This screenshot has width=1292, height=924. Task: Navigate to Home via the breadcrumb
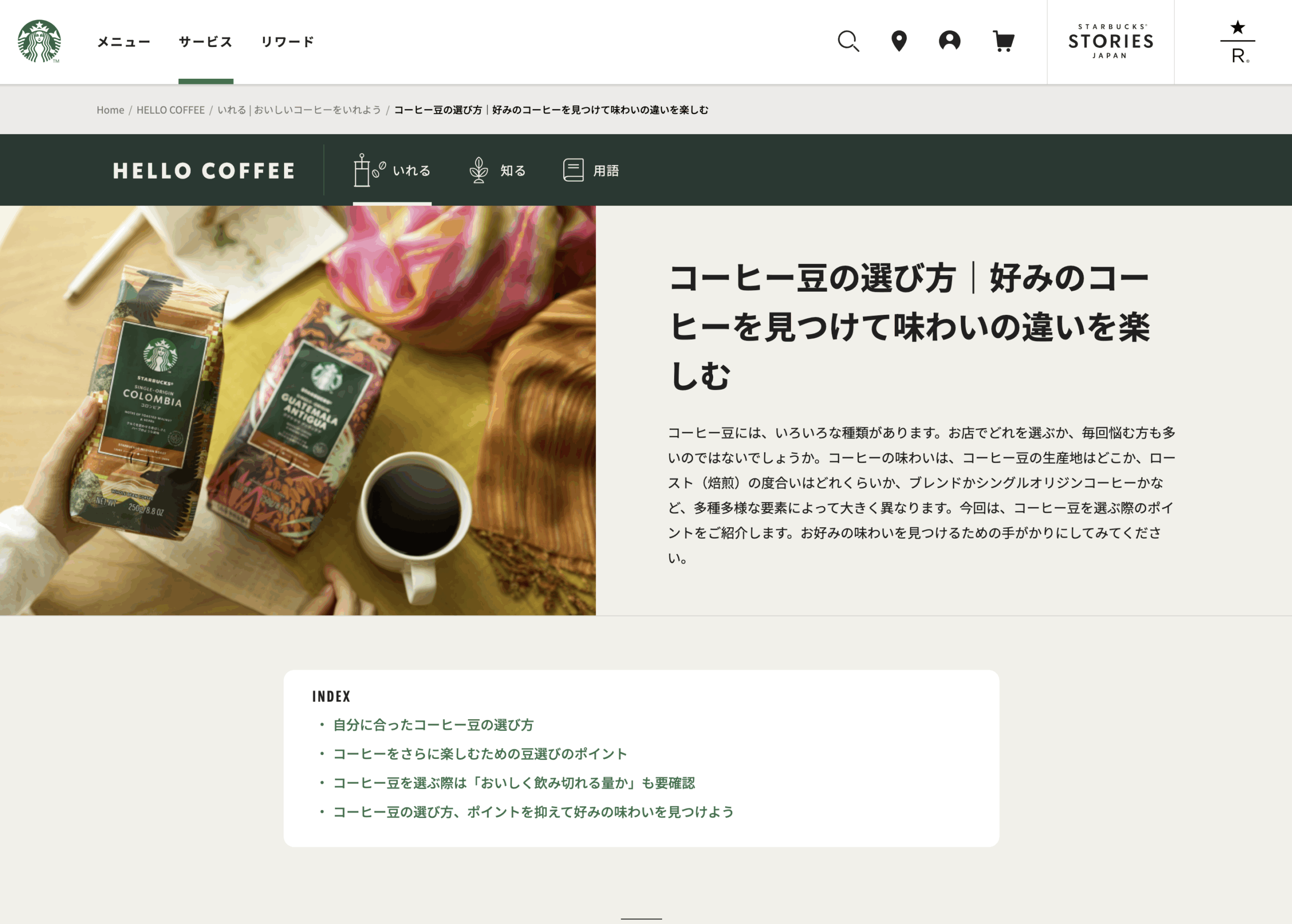click(111, 109)
